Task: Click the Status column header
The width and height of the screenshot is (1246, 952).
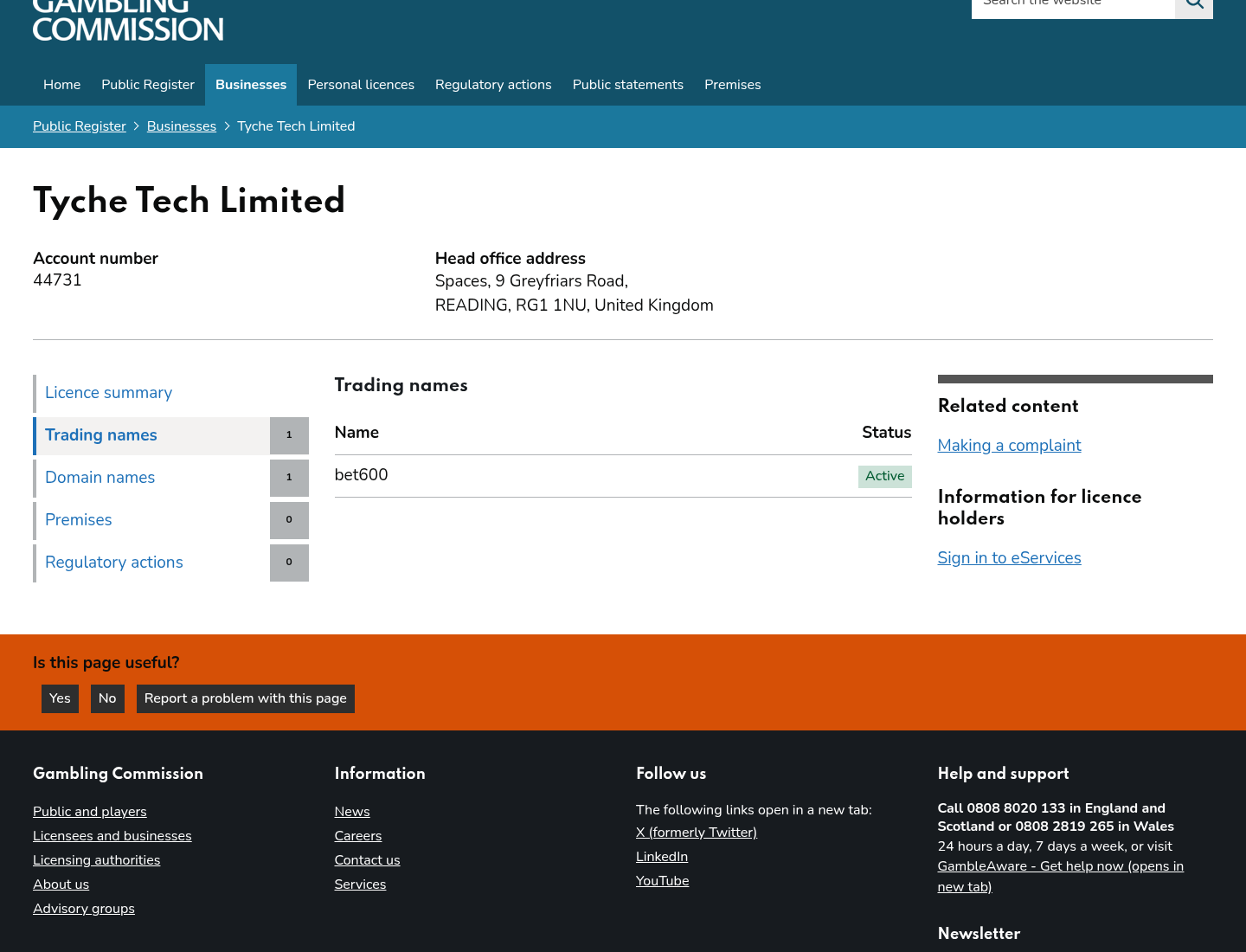Action: tap(887, 433)
